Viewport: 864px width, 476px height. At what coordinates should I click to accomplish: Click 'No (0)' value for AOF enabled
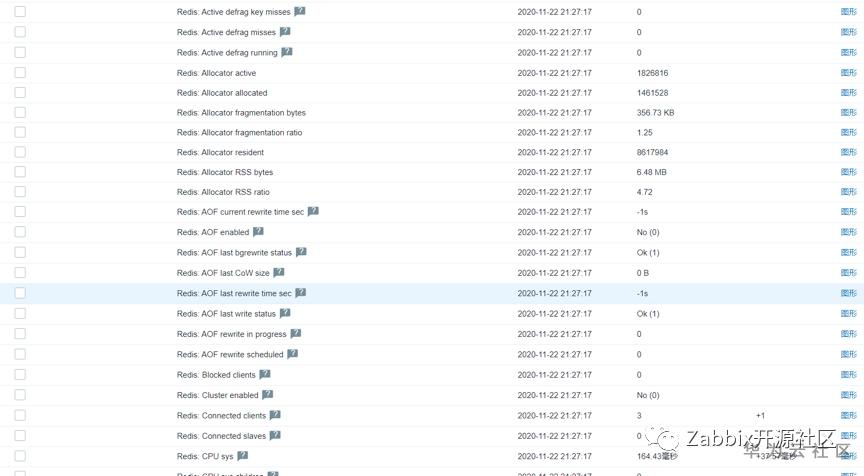pyautogui.click(x=647, y=232)
